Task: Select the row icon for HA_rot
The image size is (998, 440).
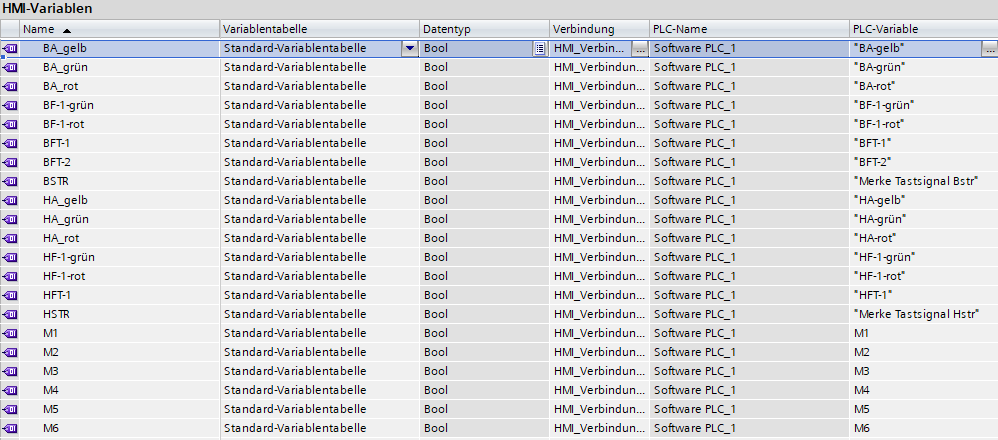Action: coord(10,238)
